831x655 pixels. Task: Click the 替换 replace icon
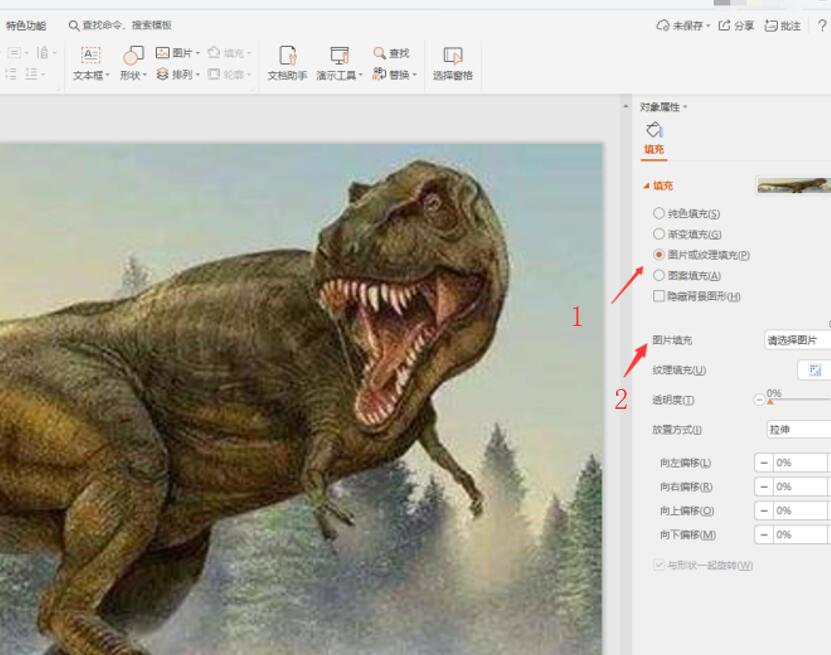pos(379,74)
